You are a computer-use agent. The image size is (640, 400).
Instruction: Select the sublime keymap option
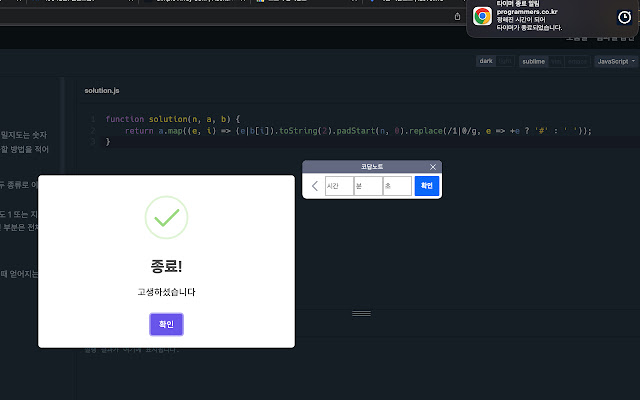pos(532,61)
